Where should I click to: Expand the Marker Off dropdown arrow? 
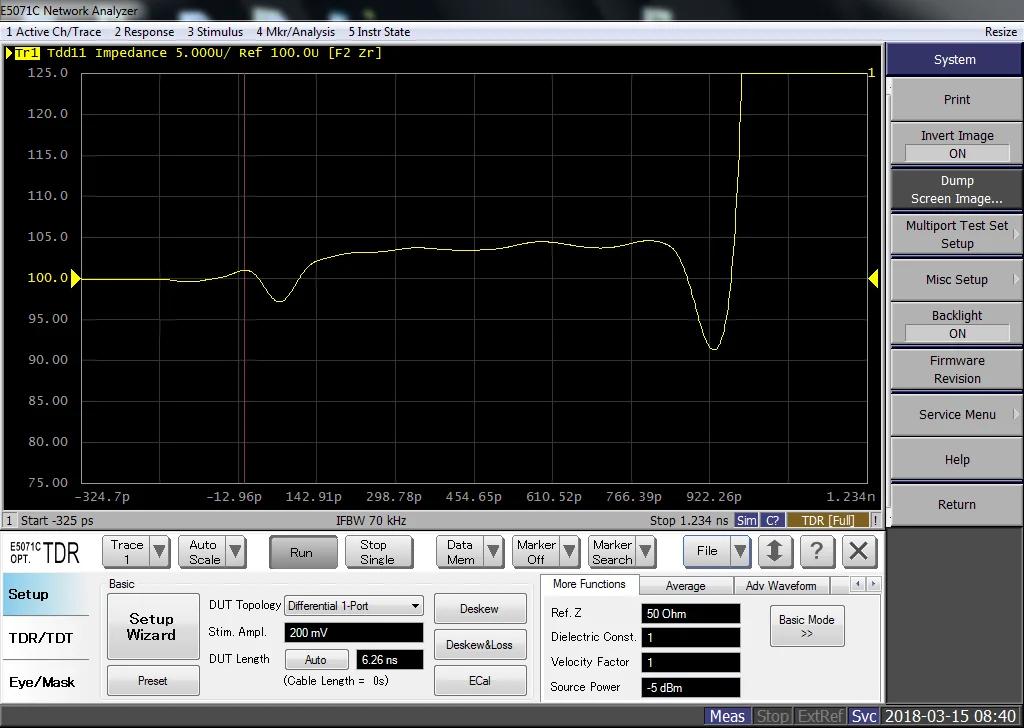(x=569, y=552)
